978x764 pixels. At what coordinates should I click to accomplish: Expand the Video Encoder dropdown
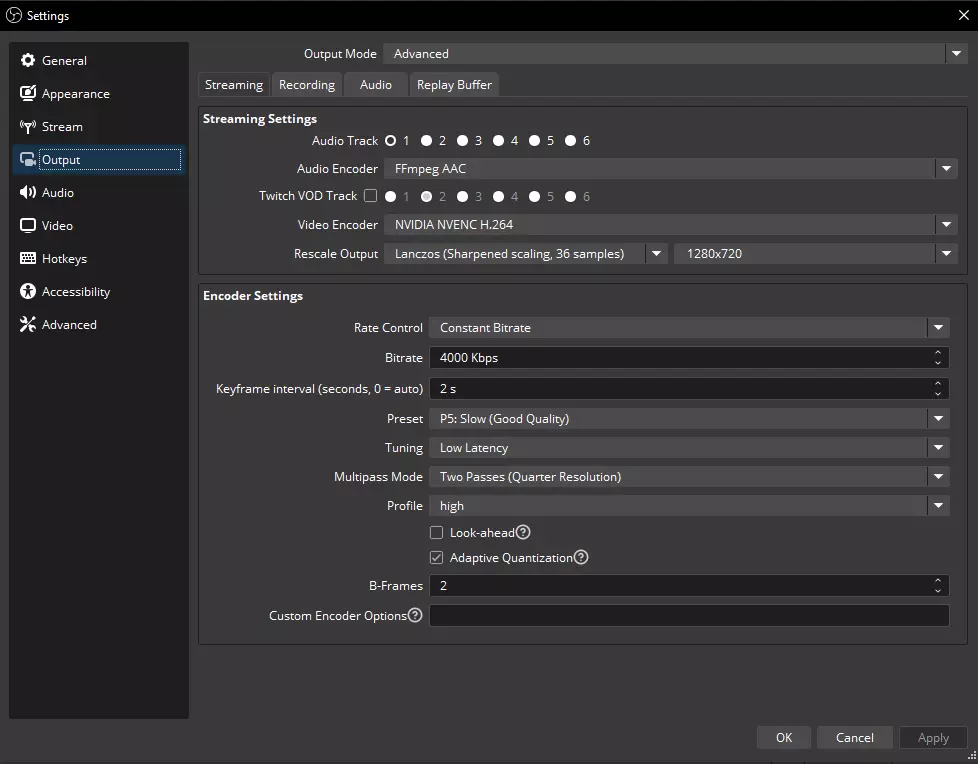670,225
